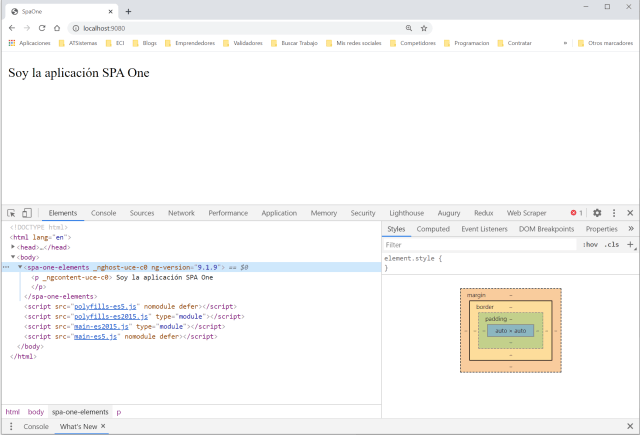Open the Aplicaciones apps grid

point(29,43)
